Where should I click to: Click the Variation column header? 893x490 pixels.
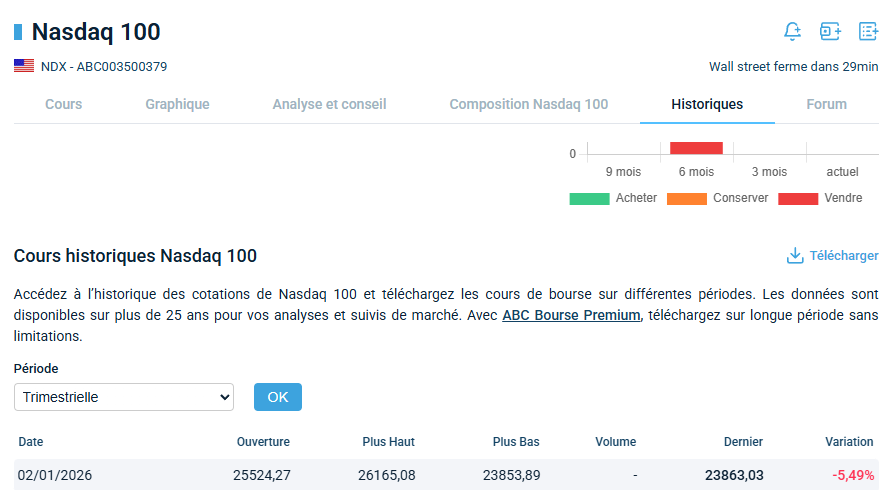[849, 442]
